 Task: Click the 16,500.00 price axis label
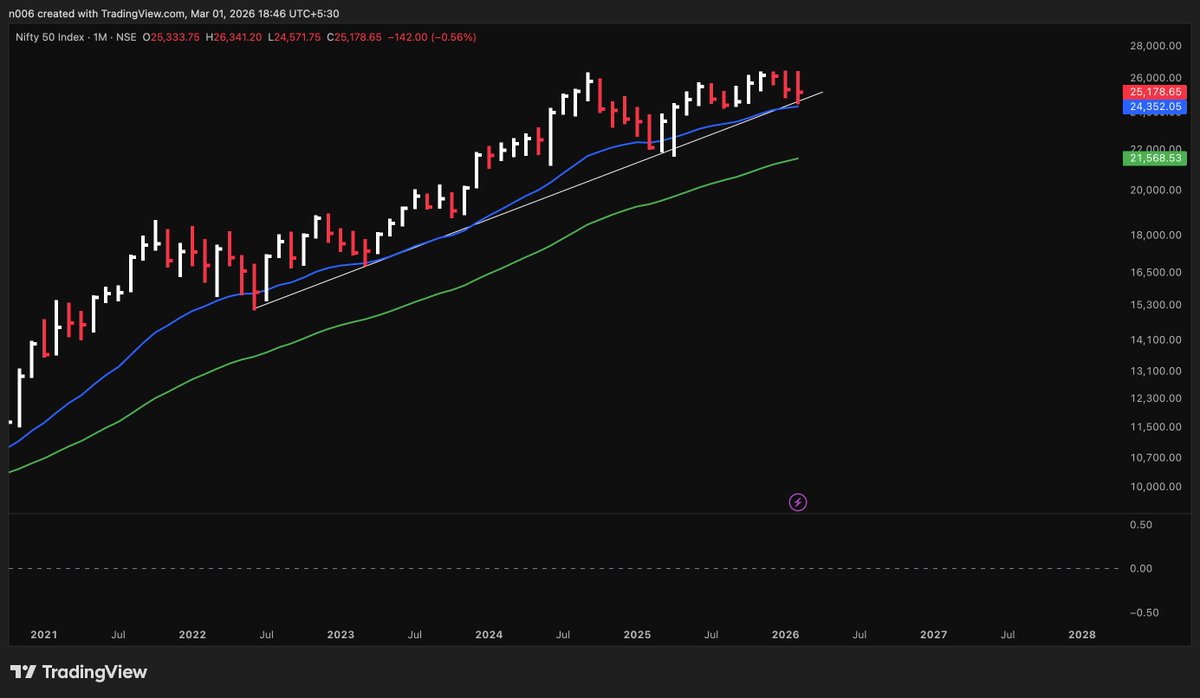pyautogui.click(x=1154, y=272)
